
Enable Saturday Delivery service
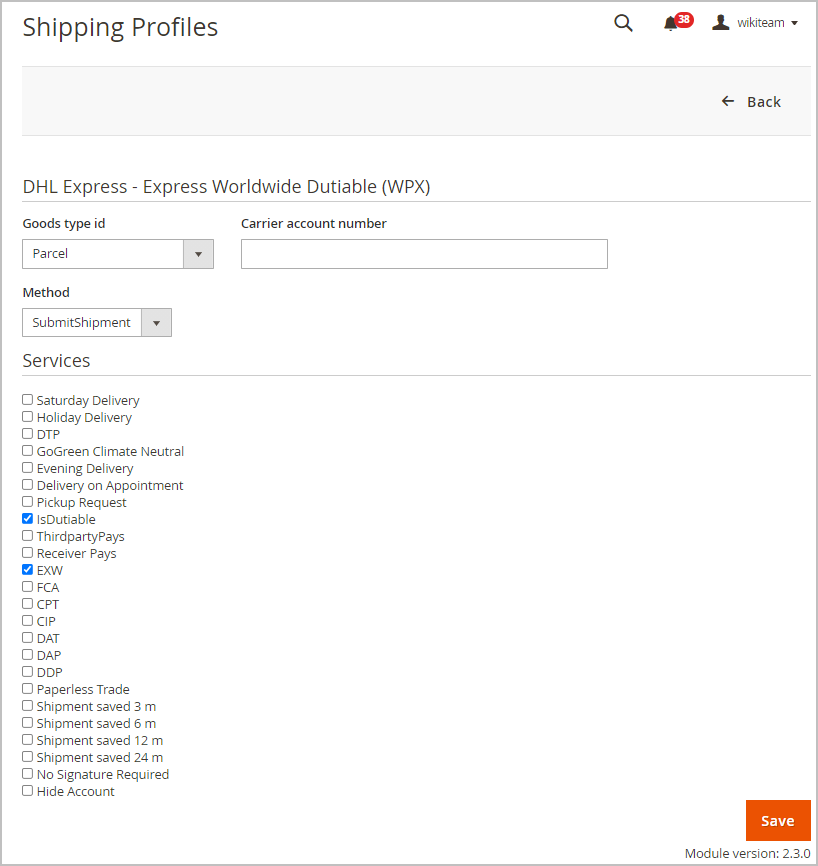pyautogui.click(x=27, y=399)
